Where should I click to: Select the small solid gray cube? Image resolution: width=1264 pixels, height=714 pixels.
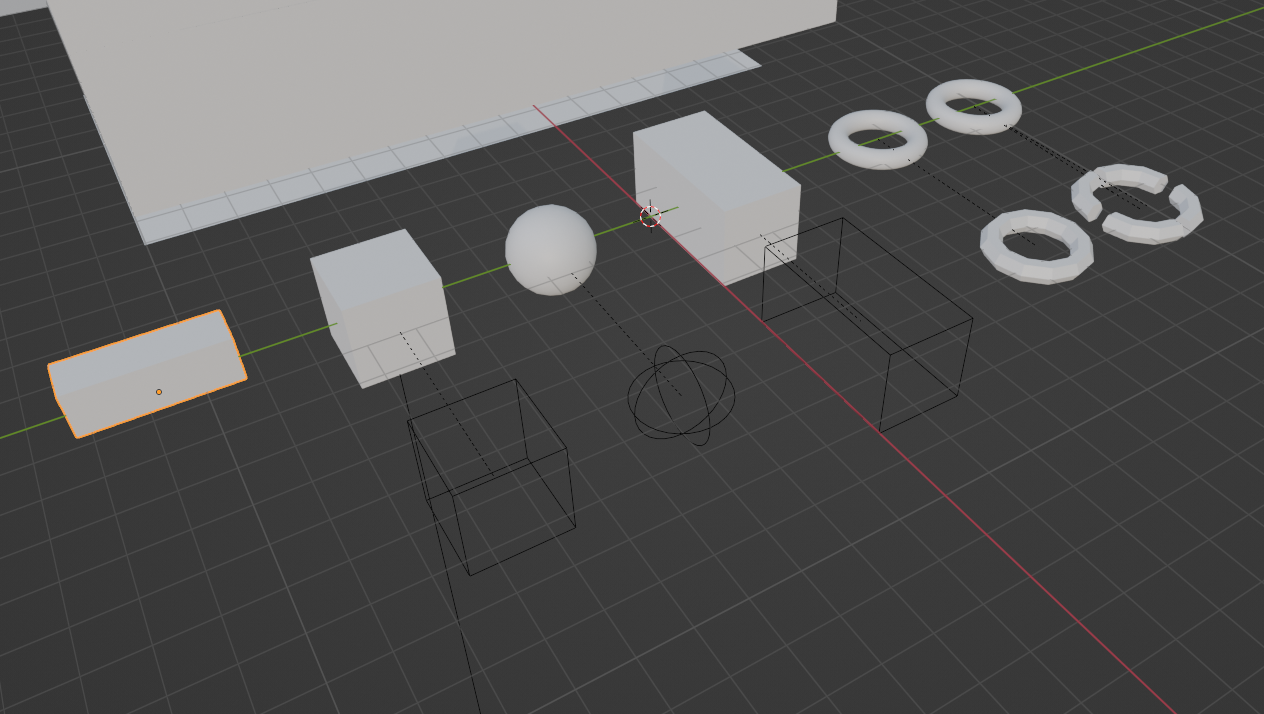point(381,308)
